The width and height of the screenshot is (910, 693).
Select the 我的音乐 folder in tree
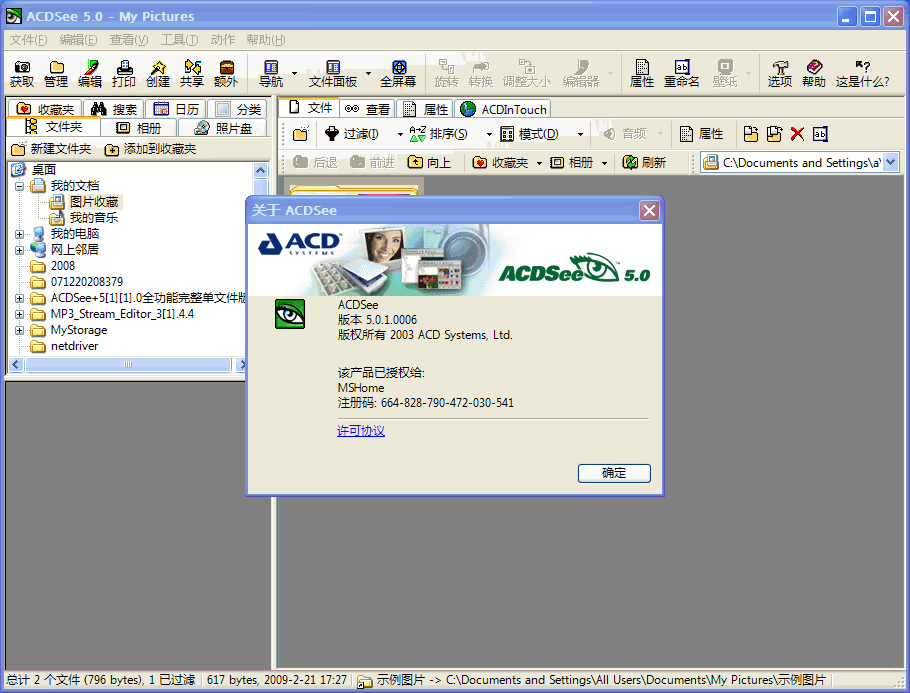93,218
